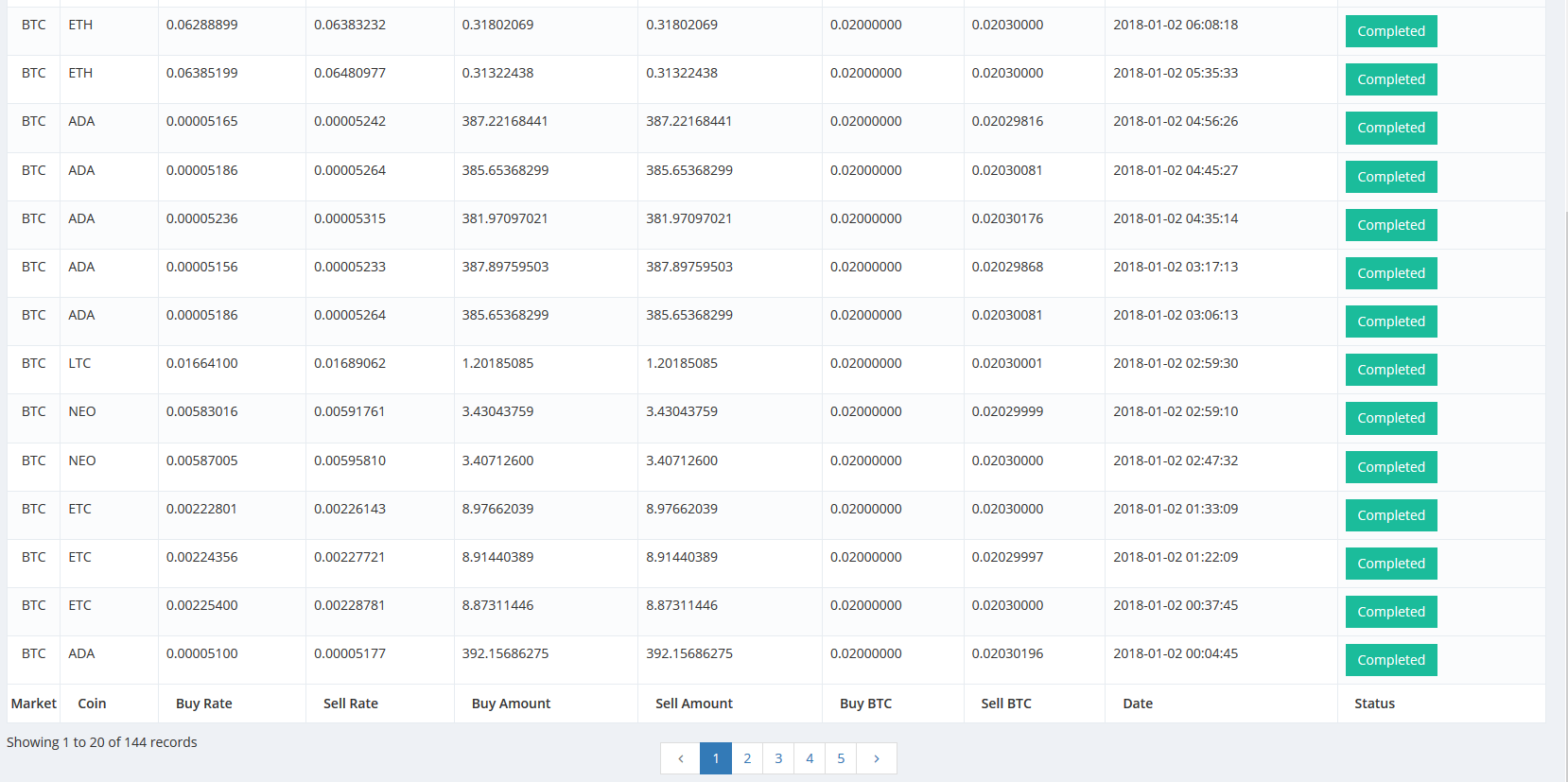Click Completed badge on 03:06:13 row
The height and width of the screenshot is (782, 1568).
pos(1391,321)
